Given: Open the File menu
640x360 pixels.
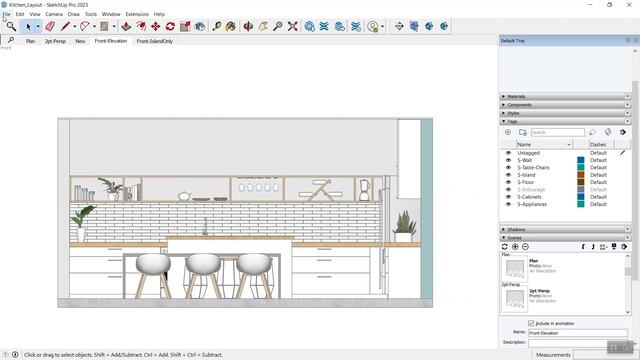Looking at the screenshot, I should coord(7,14).
